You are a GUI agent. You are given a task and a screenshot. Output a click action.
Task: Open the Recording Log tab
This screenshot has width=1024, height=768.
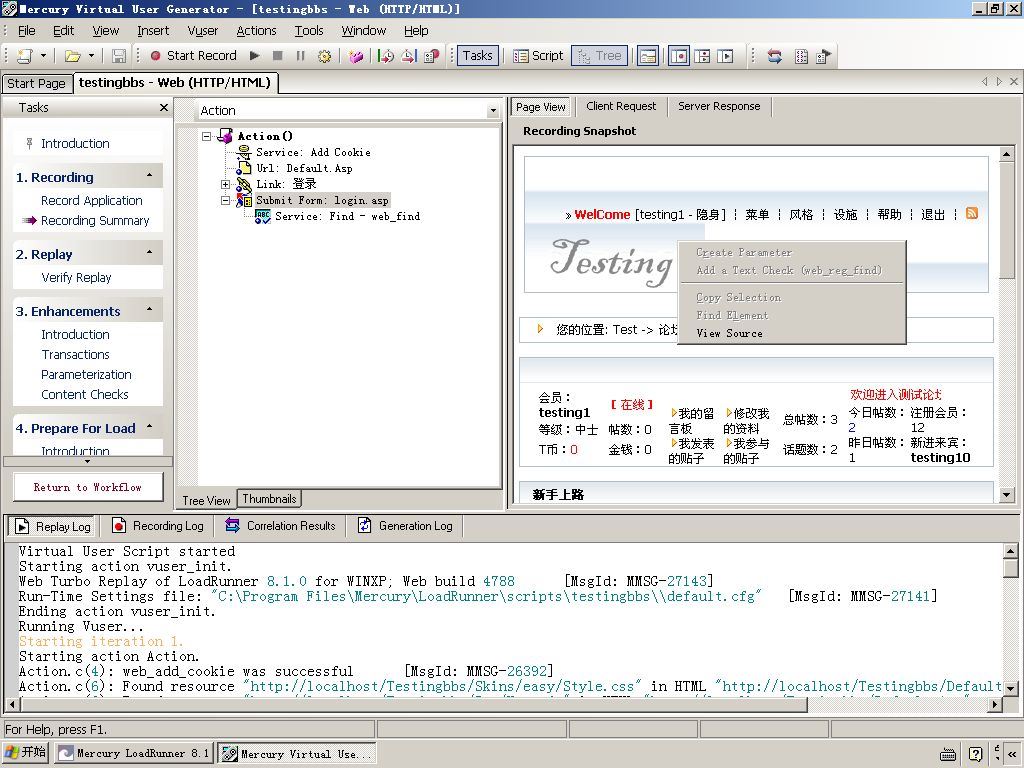tap(158, 526)
